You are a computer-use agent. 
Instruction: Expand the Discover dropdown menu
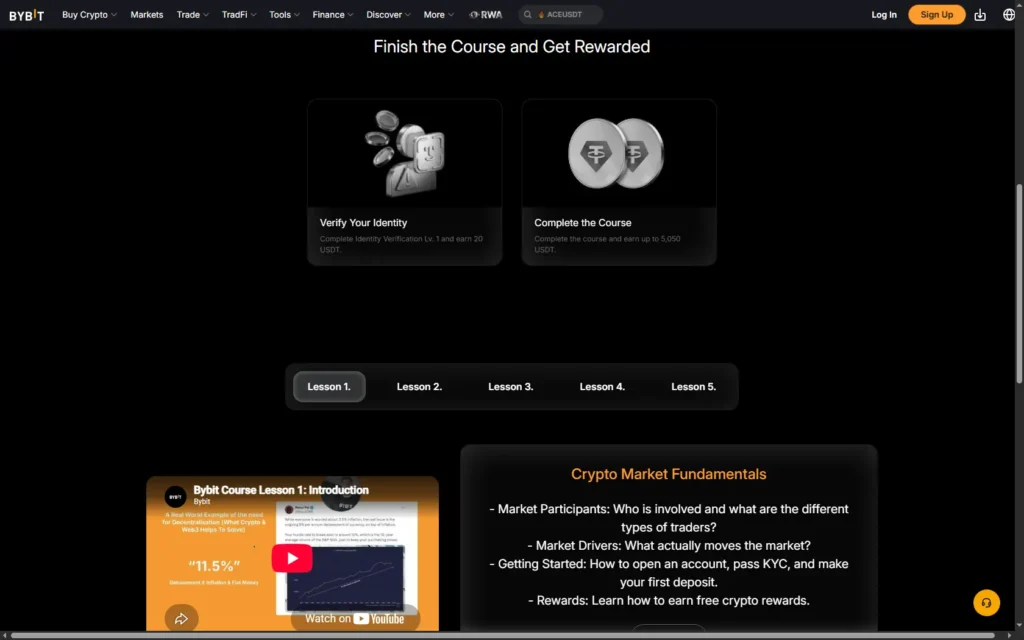point(388,14)
